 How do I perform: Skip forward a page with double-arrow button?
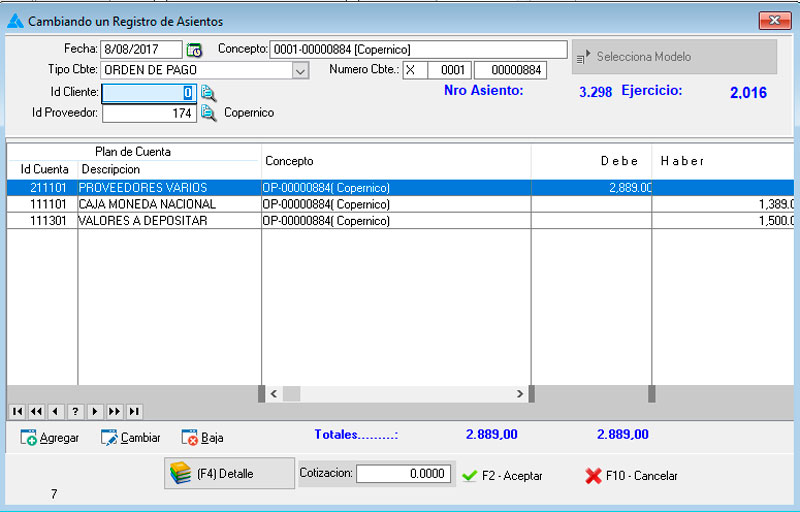(114, 411)
